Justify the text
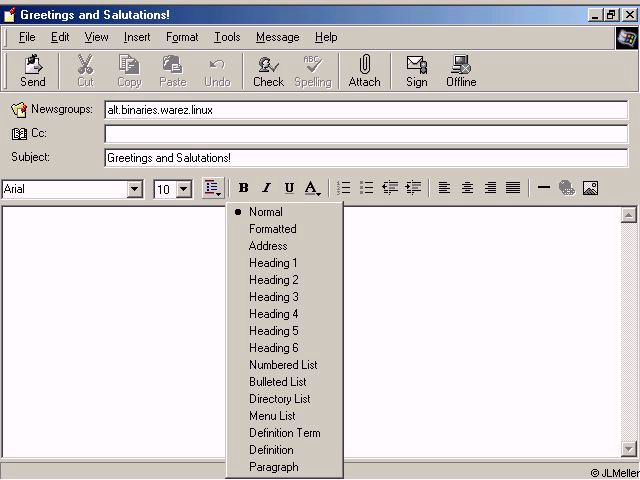This screenshot has width=640, height=480. point(513,188)
